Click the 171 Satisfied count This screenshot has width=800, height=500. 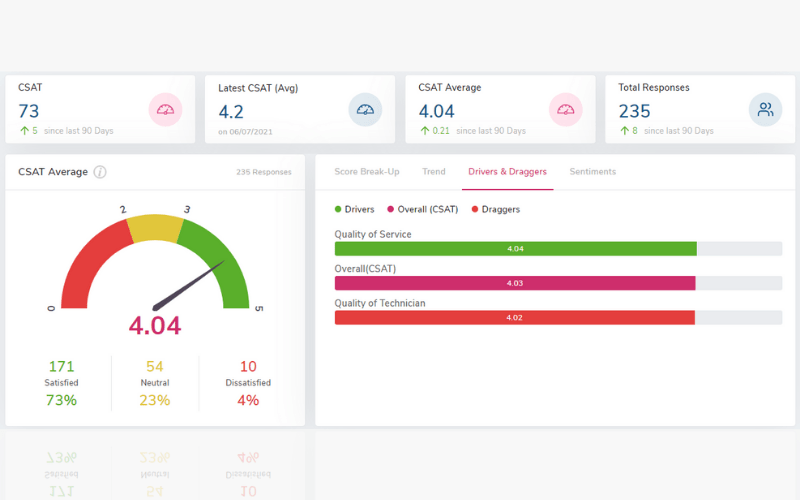pyautogui.click(x=61, y=367)
